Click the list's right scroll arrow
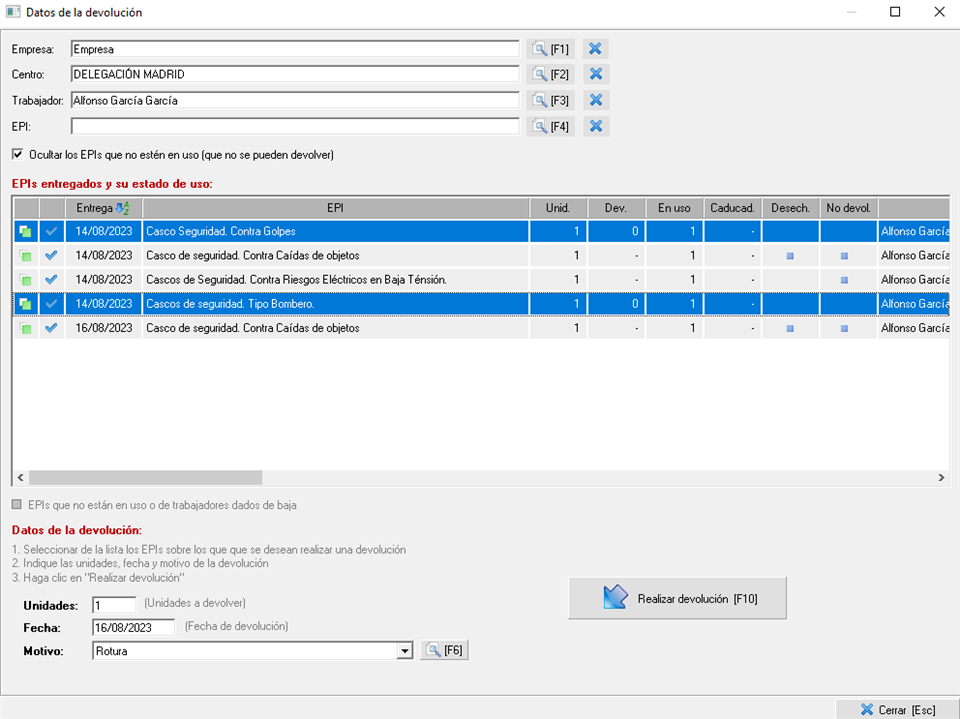 (941, 477)
